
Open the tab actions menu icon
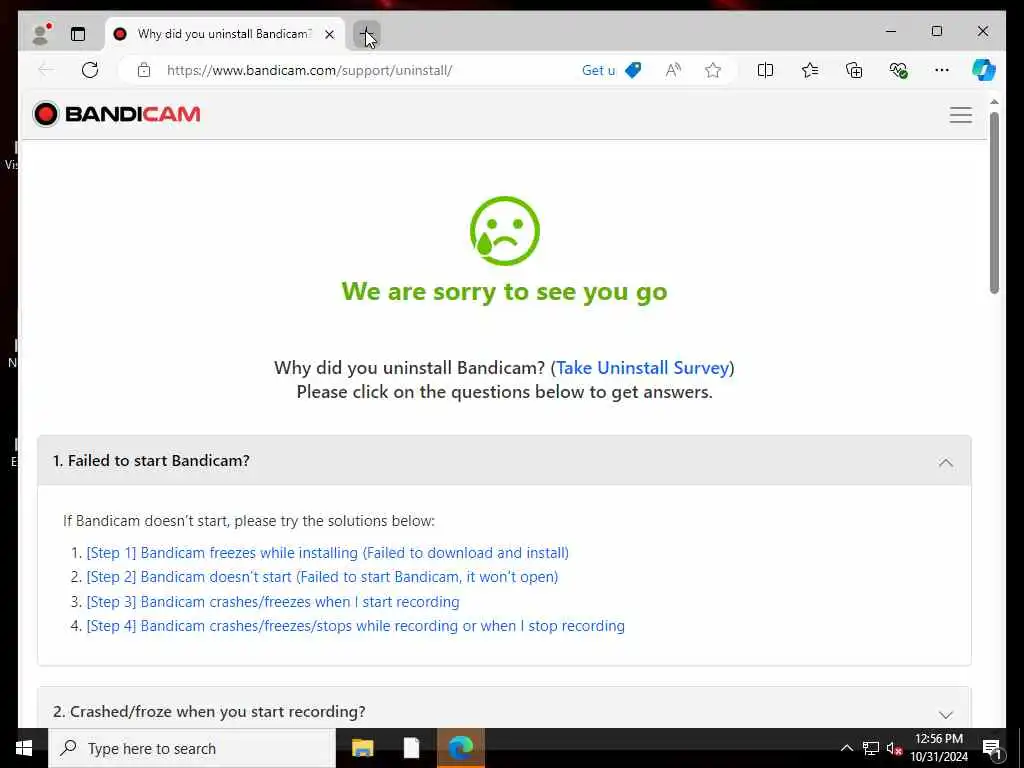point(78,34)
